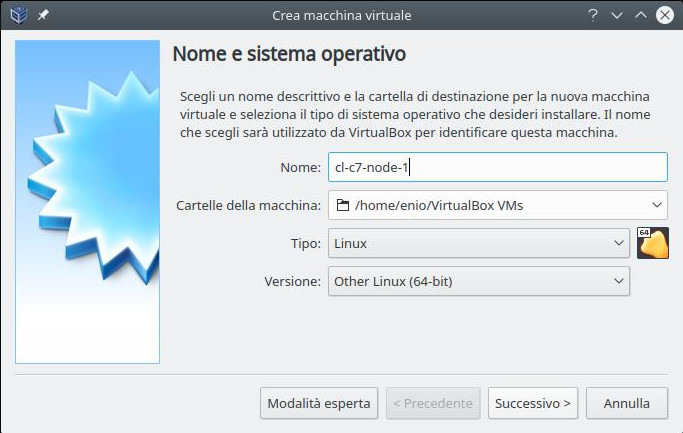Minimize the Crea macchina virtuale window
The height and width of the screenshot is (433, 683).
point(617,15)
